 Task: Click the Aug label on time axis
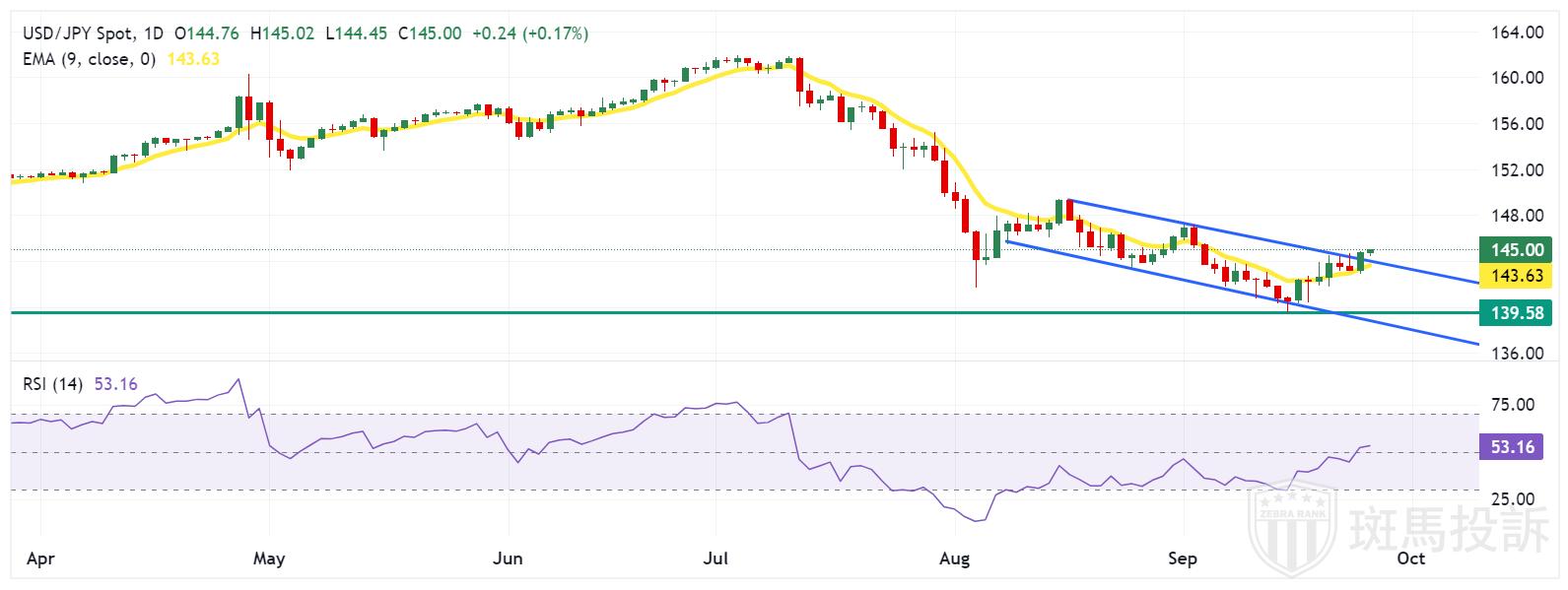[x=954, y=558]
